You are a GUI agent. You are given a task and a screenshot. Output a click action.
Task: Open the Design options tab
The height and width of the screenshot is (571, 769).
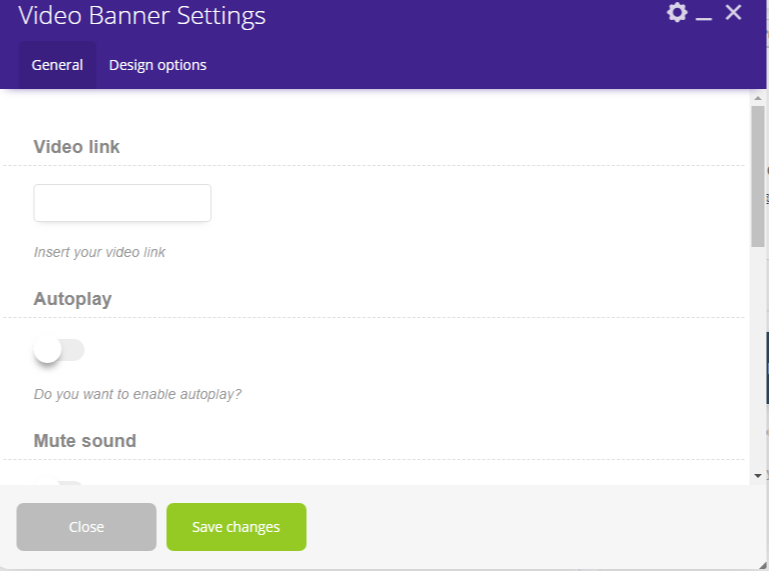point(158,65)
